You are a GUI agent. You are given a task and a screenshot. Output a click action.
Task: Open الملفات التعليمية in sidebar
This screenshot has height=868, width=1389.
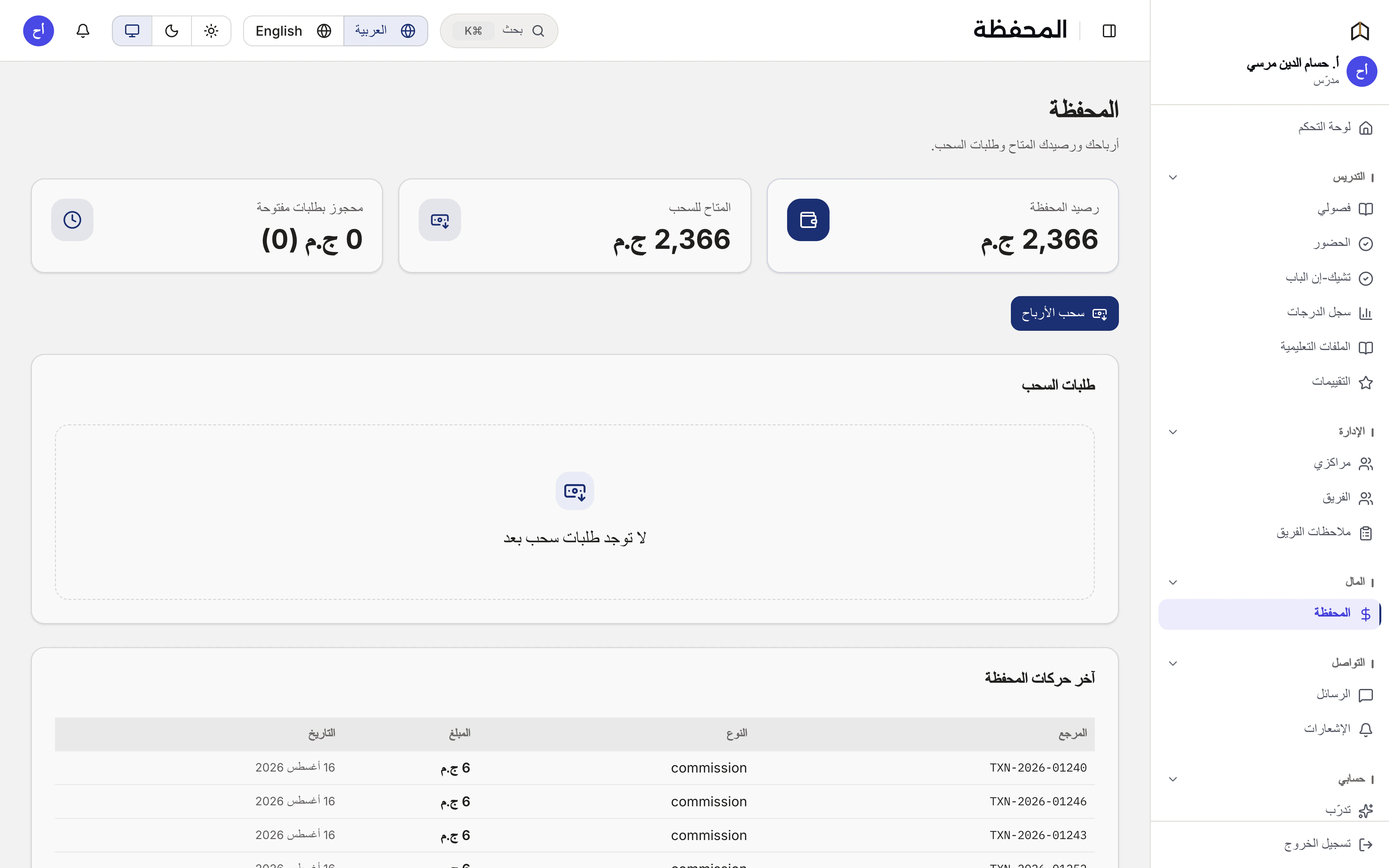coord(1270,347)
